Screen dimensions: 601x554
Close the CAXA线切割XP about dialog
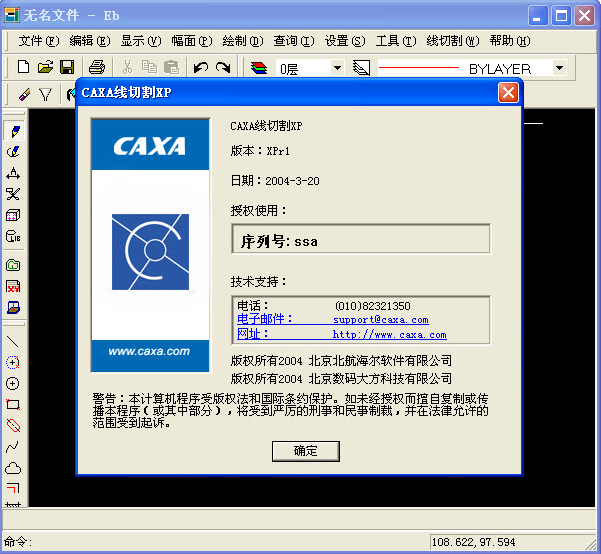point(508,93)
